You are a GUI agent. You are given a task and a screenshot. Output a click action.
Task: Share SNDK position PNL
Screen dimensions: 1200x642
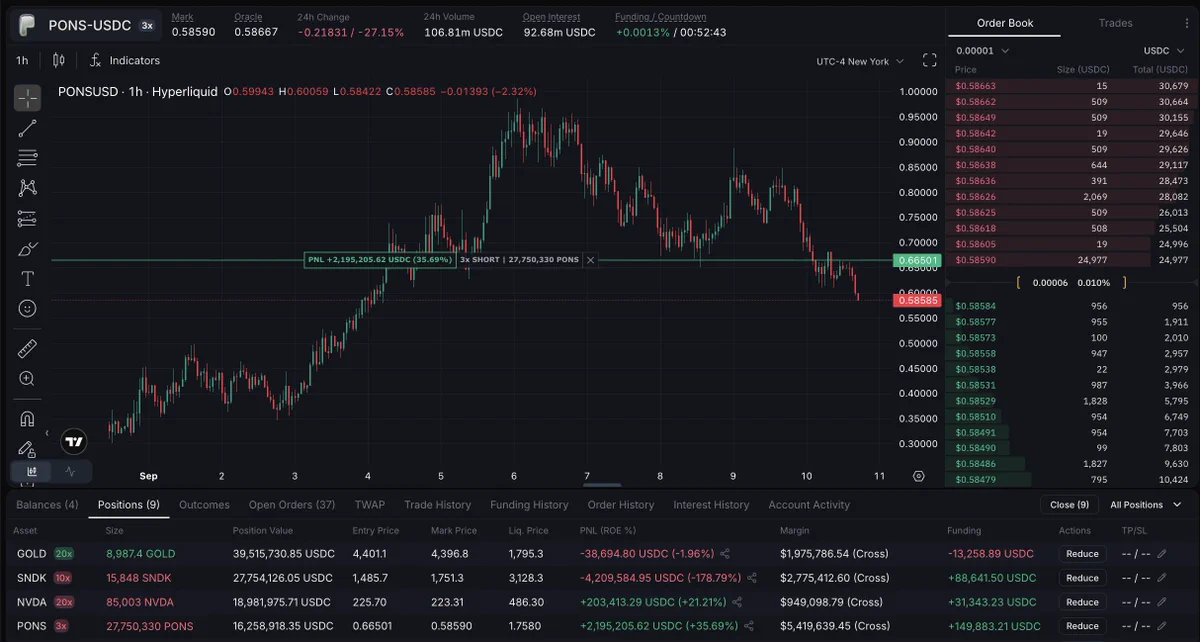[x=752, y=578]
